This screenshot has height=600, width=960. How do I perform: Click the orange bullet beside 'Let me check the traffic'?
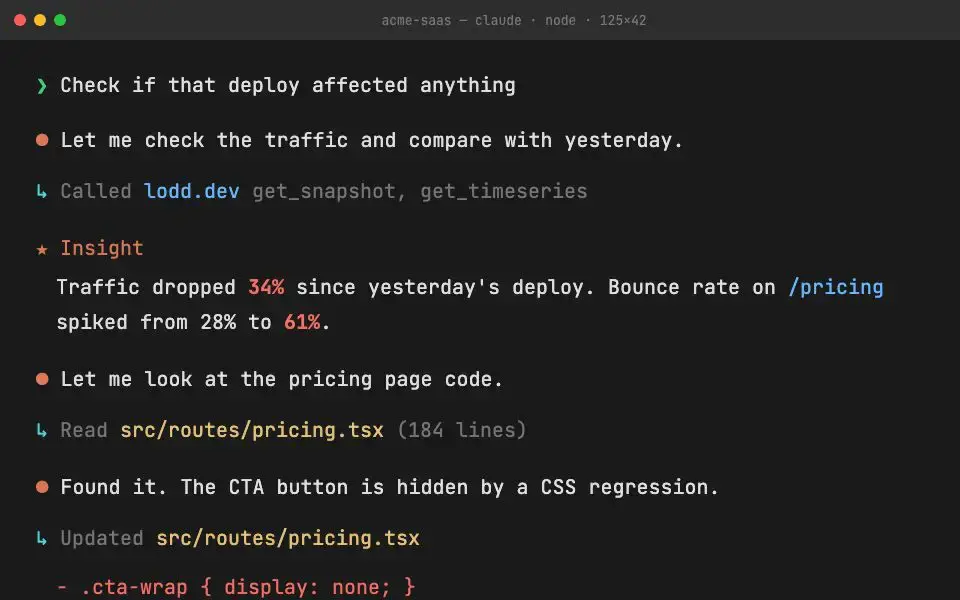(42, 140)
